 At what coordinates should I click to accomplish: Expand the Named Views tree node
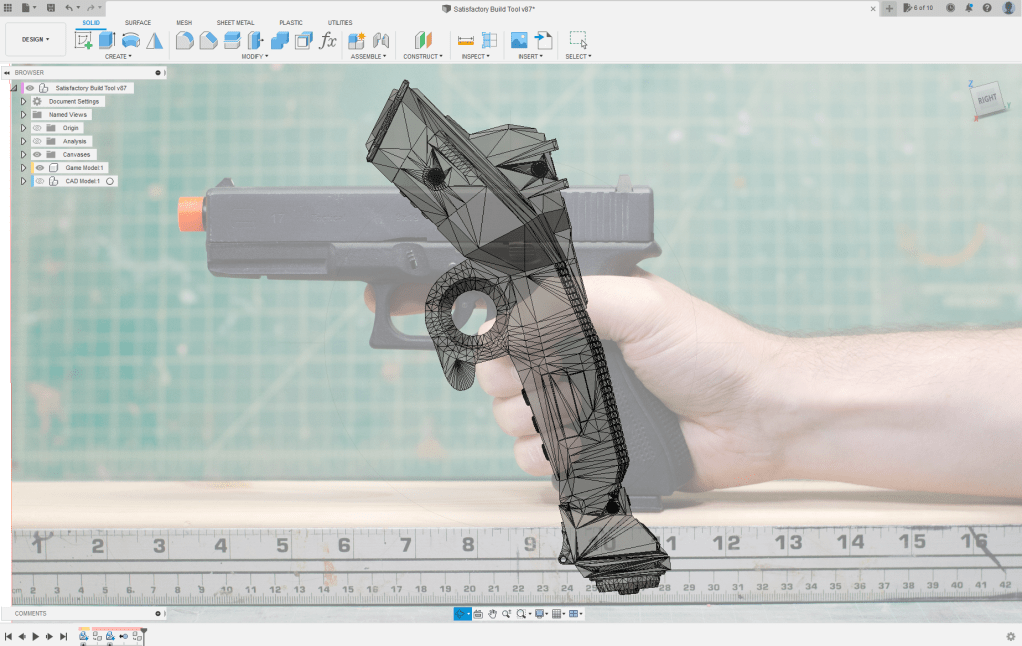pyautogui.click(x=23, y=115)
